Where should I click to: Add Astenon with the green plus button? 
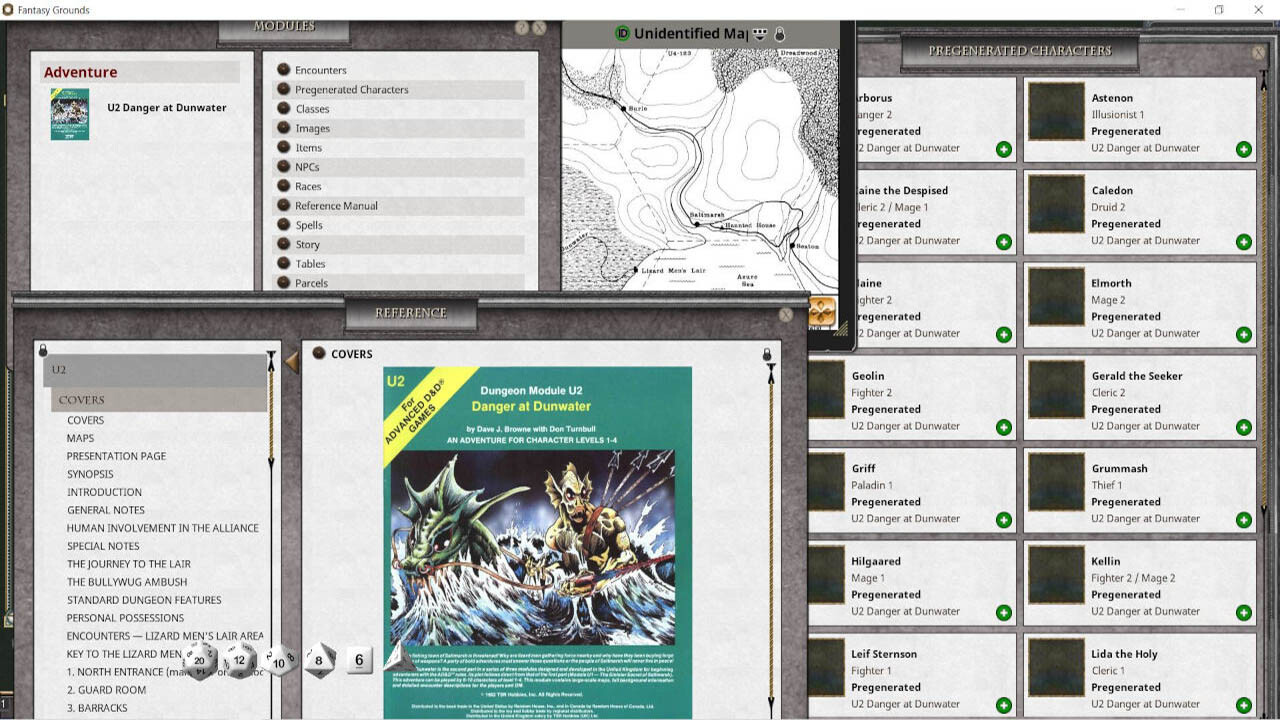[x=1243, y=148]
